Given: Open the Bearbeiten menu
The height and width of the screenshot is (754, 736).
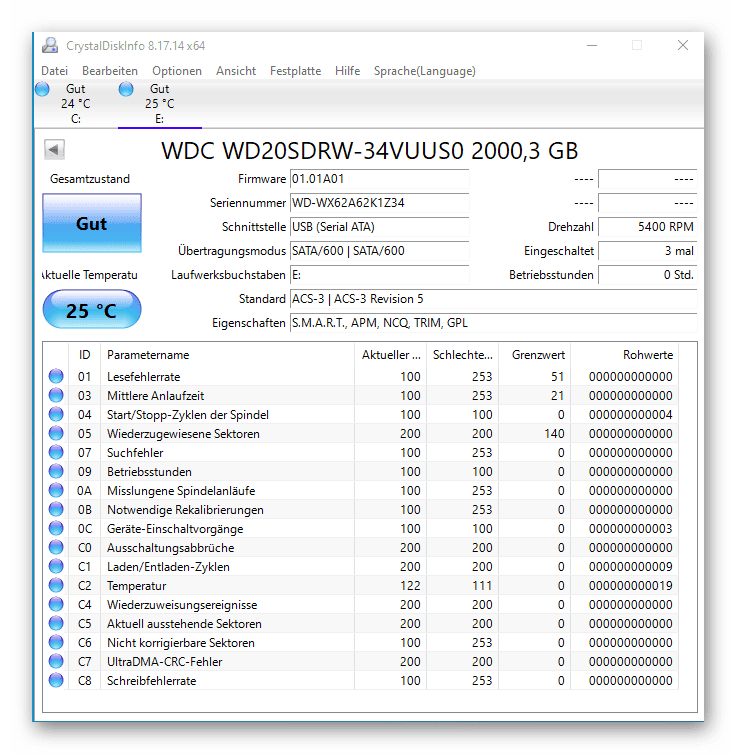Looking at the screenshot, I should [110, 71].
